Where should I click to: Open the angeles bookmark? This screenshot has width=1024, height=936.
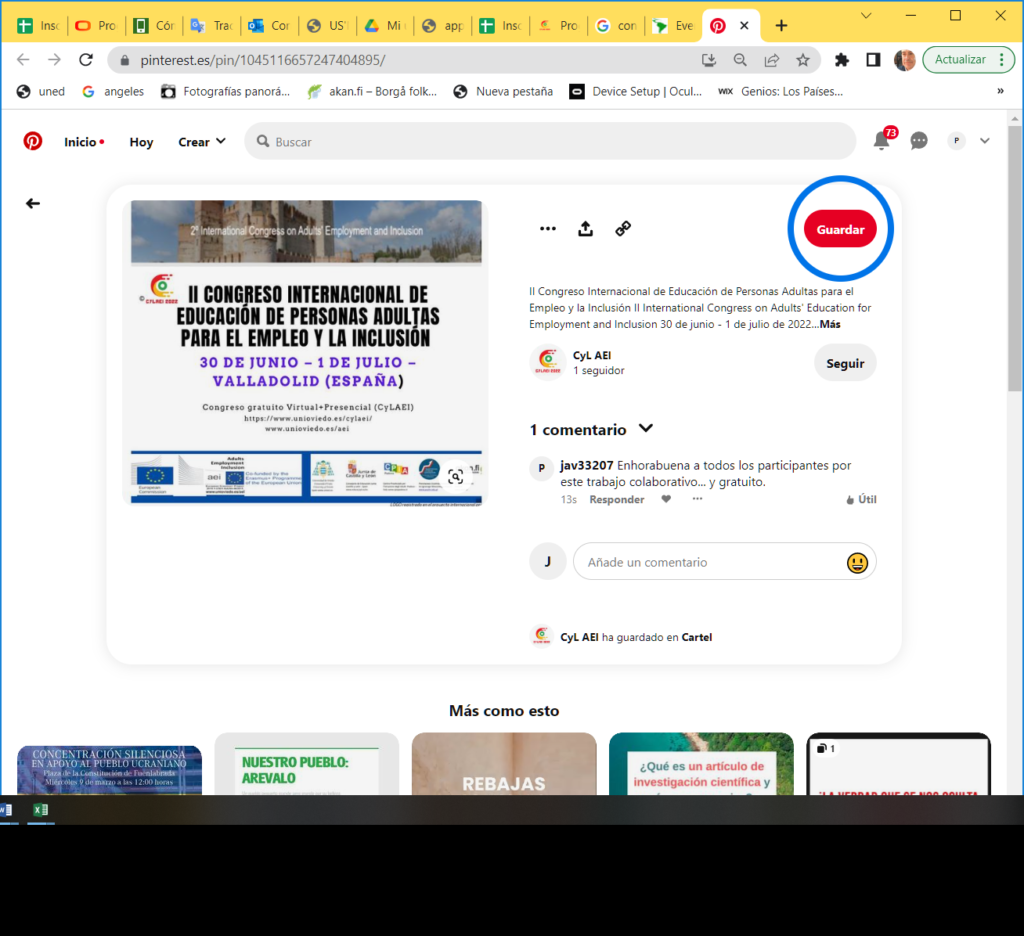click(x=113, y=91)
